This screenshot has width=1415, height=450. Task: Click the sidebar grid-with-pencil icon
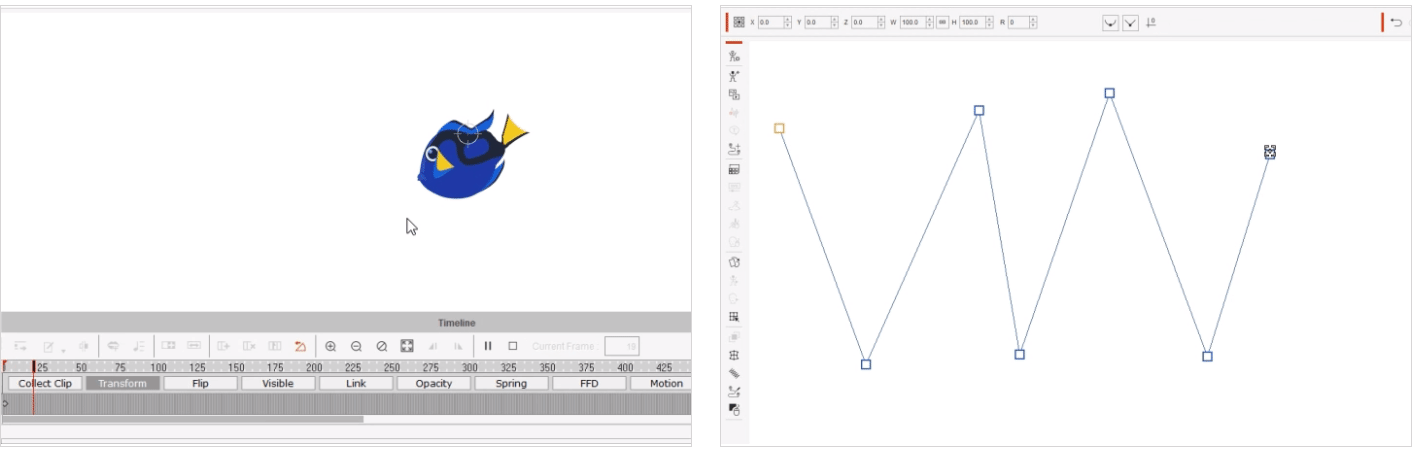pyautogui.click(x=734, y=317)
